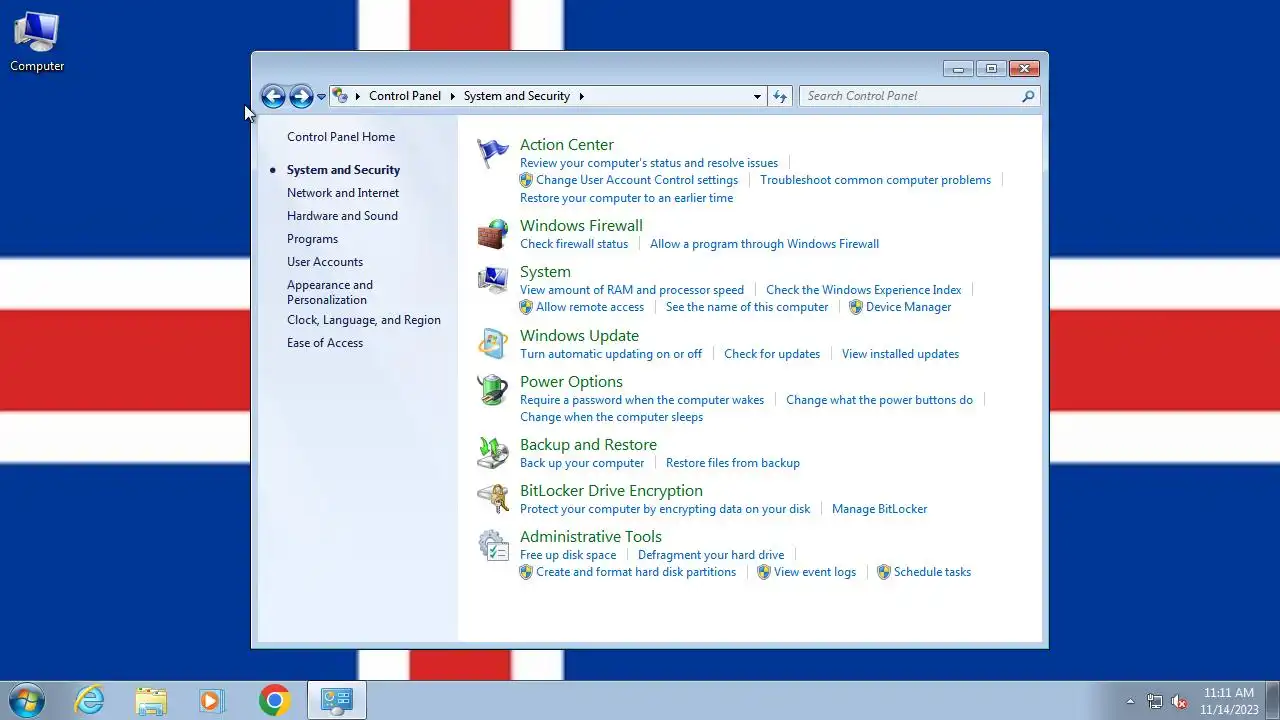Open the Action Center heading link
Viewport: 1280px width, 720px height.
tap(567, 145)
